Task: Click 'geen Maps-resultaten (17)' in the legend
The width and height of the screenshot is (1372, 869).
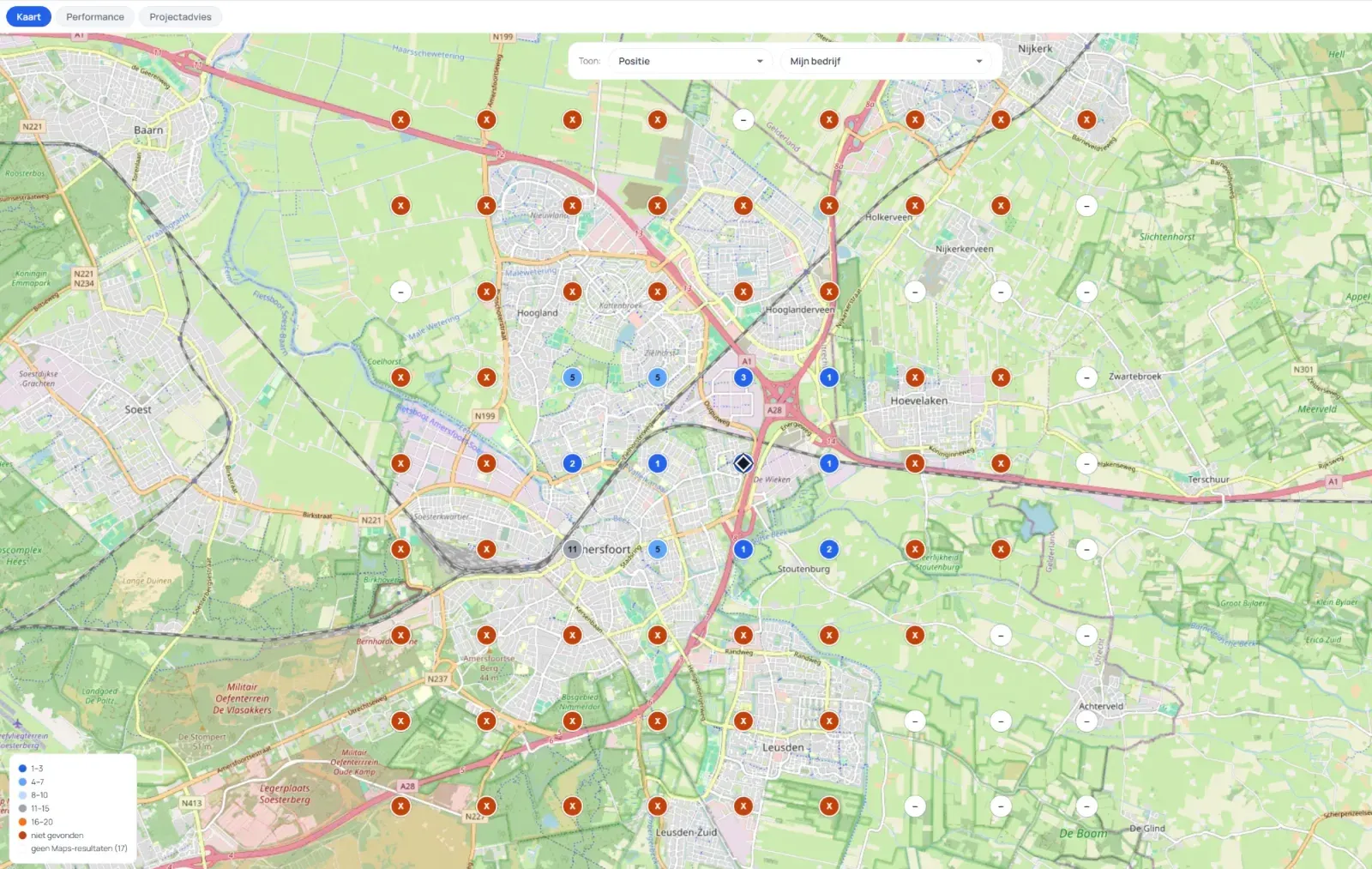Action: click(79, 848)
